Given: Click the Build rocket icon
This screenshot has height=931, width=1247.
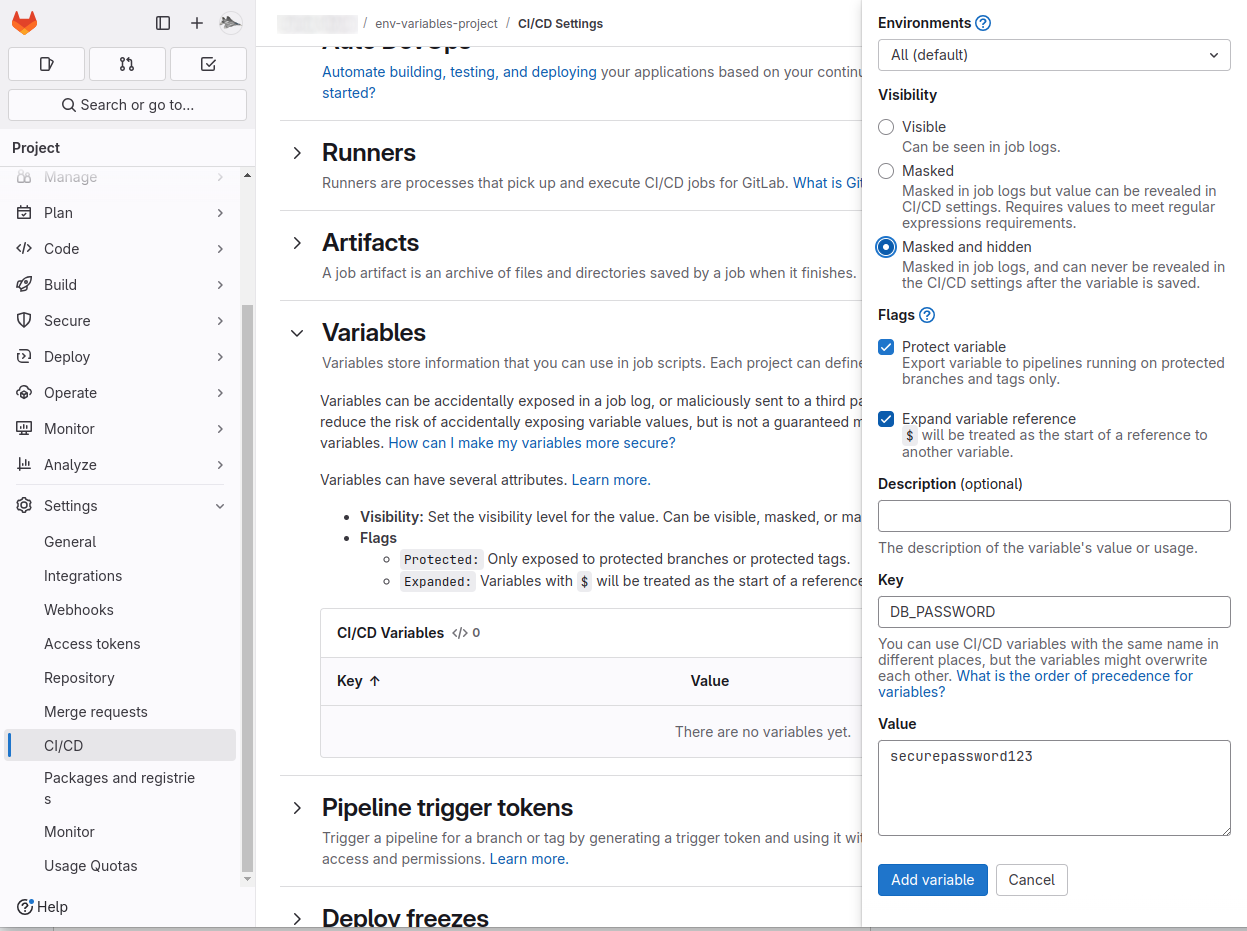Looking at the screenshot, I should click(x=24, y=285).
